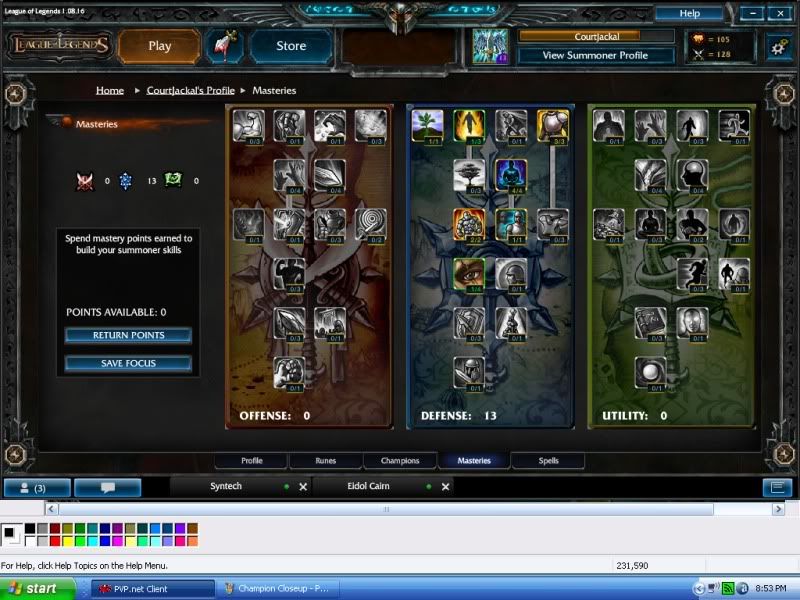Viewport: 800px width, 600px height.
Task: Open the chat speech bubble button
Action: (x=107, y=488)
